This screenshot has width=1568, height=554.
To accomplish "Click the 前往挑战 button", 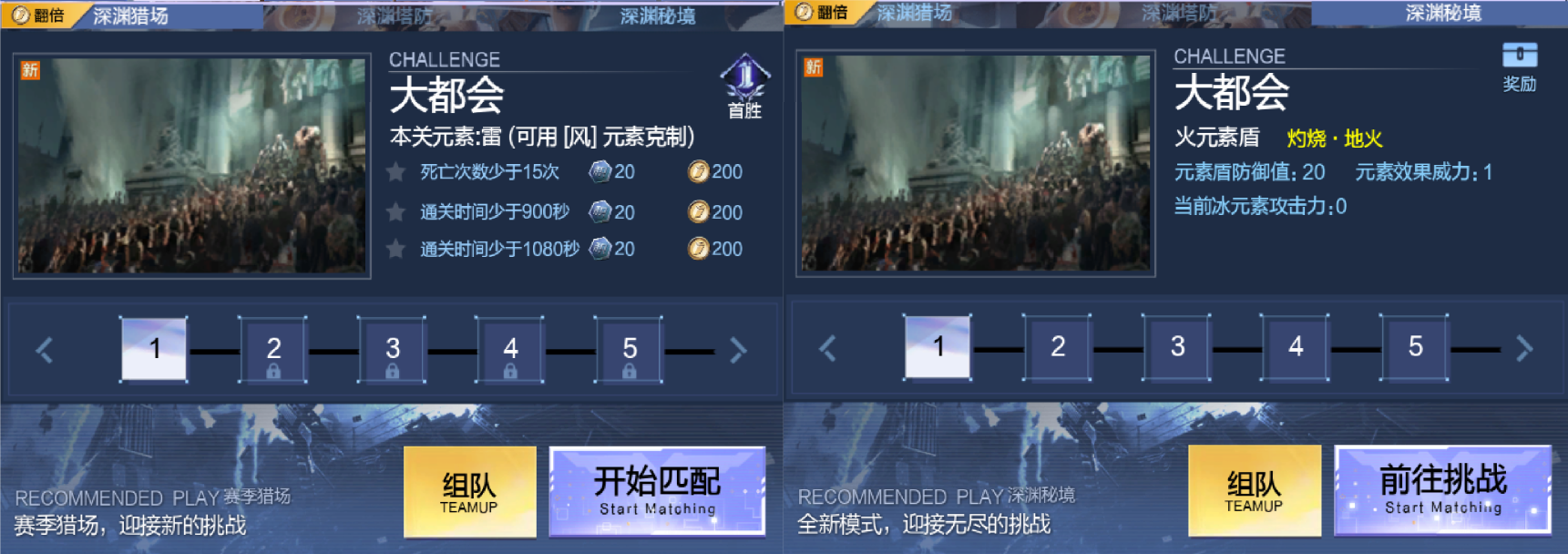I will coord(1443,489).
